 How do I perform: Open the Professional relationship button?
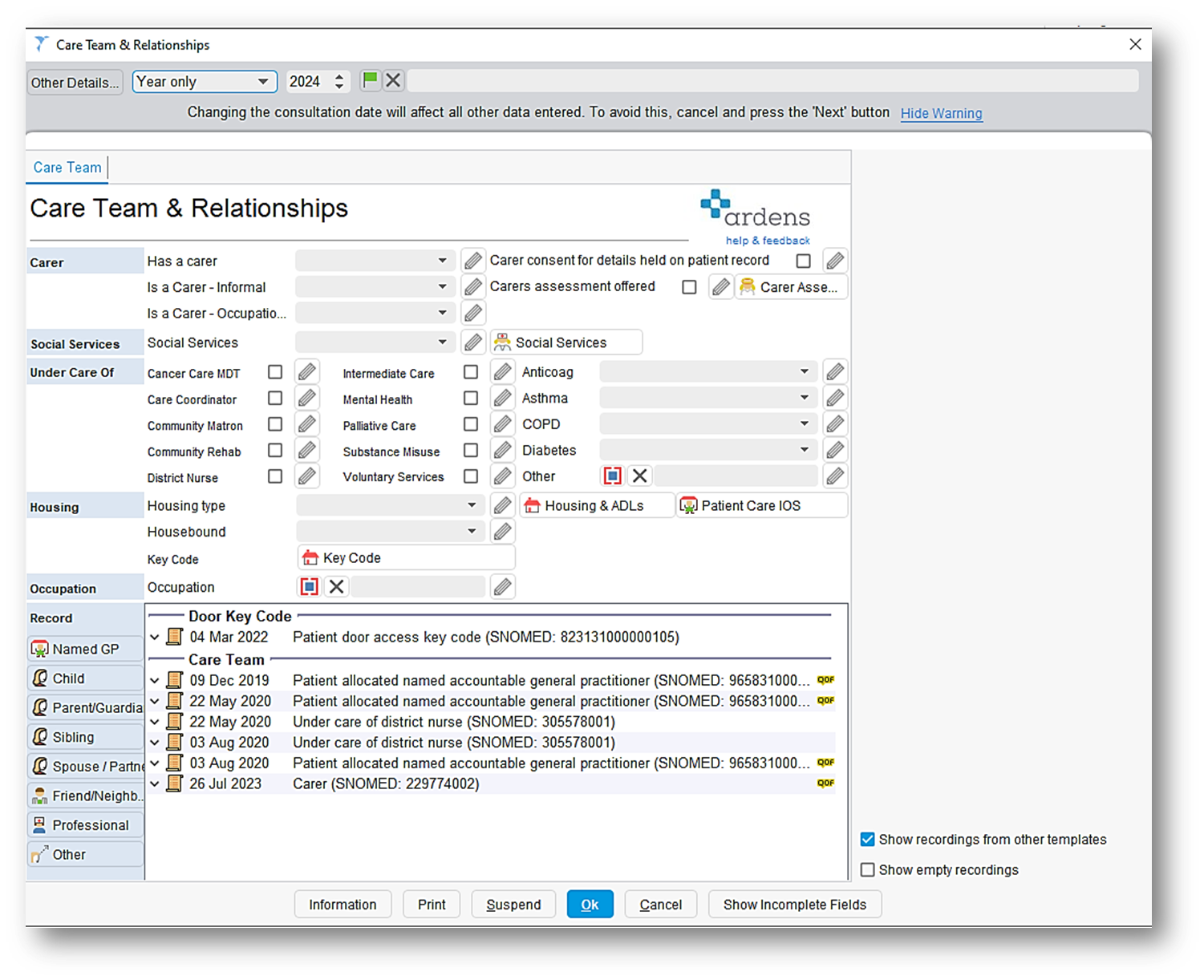85,825
